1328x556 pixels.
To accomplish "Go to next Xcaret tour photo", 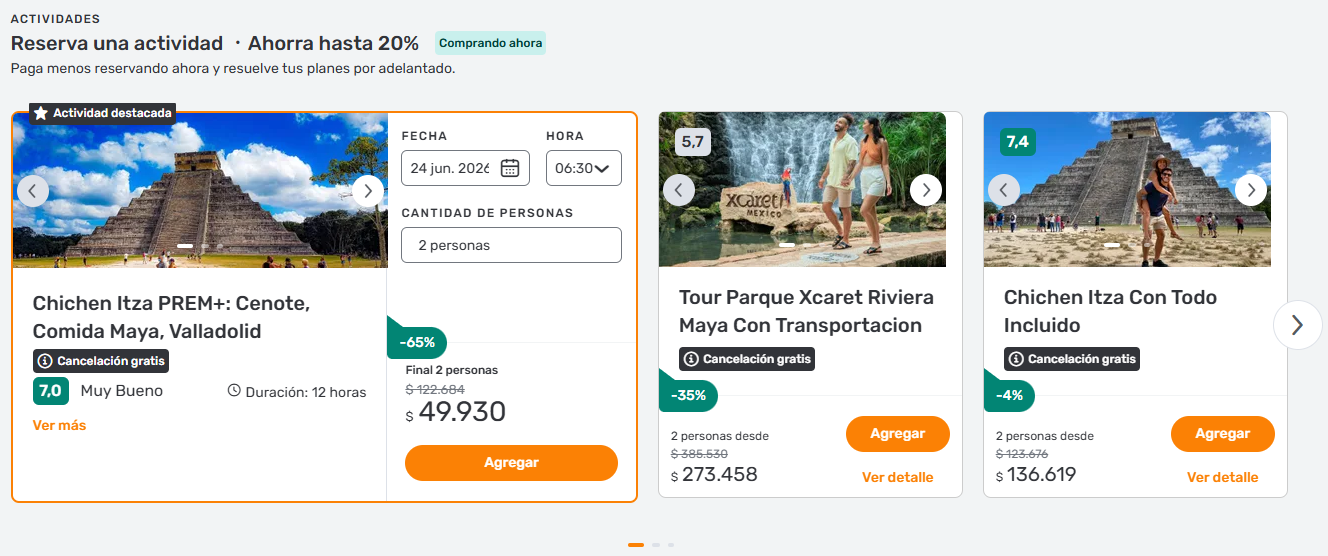I will [925, 189].
